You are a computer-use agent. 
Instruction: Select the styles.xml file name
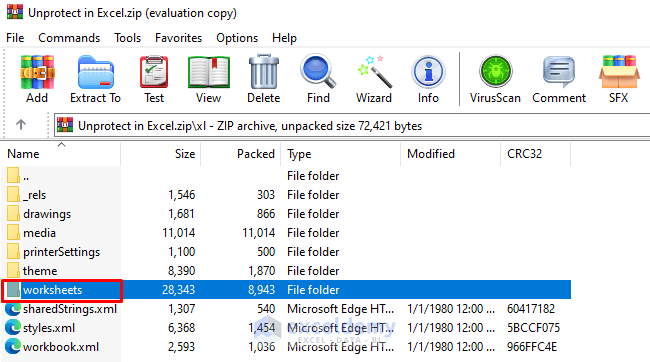tap(49, 328)
